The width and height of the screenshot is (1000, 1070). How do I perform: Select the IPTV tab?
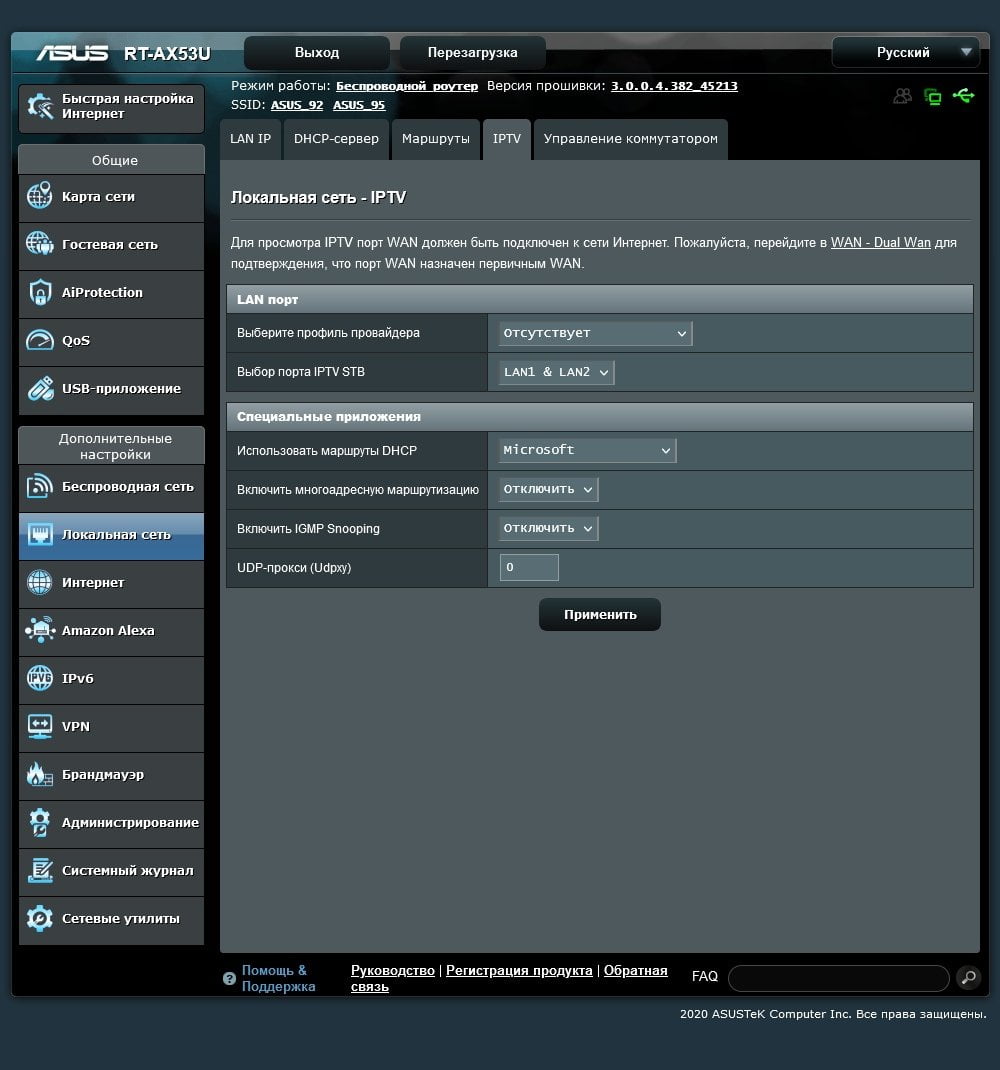click(506, 139)
